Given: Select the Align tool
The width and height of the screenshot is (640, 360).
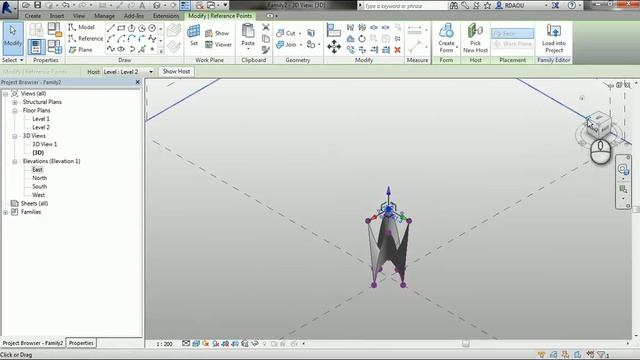Looking at the screenshot, I should (x=333, y=30).
